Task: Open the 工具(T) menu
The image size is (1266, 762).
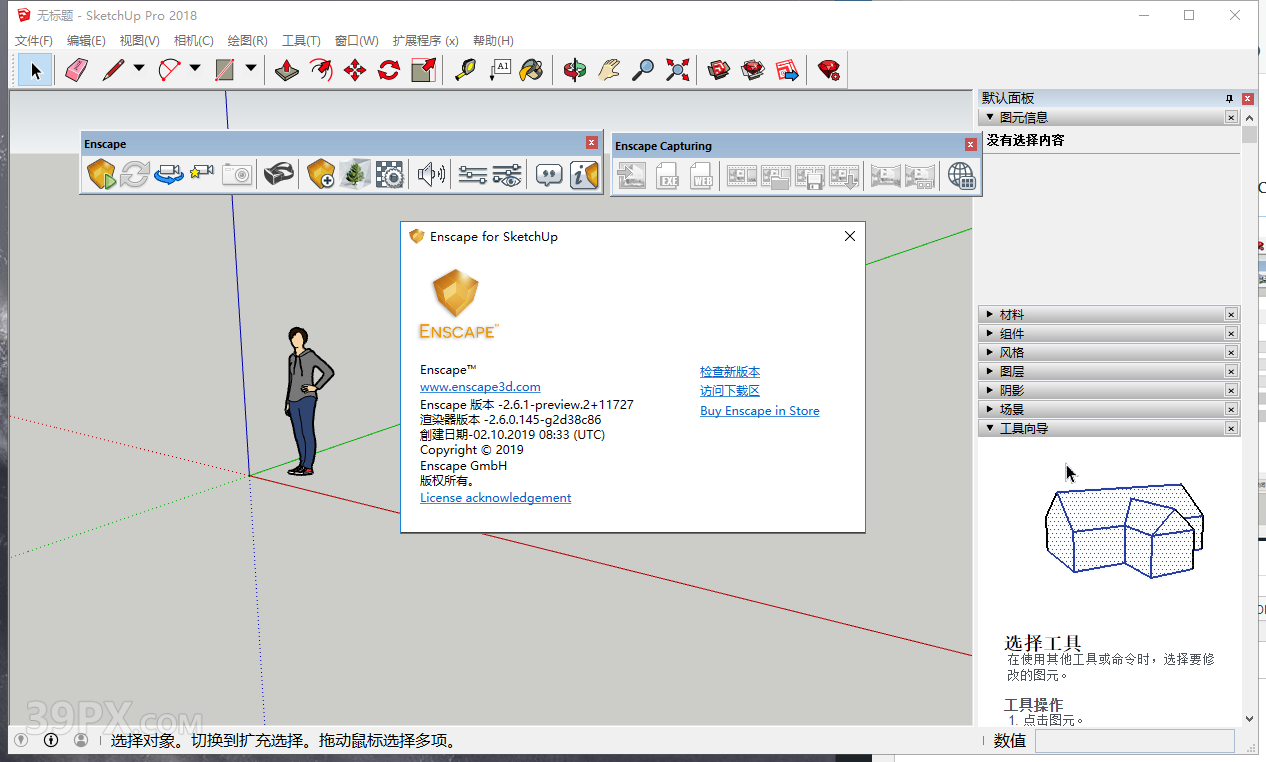Action: click(301, 40)
